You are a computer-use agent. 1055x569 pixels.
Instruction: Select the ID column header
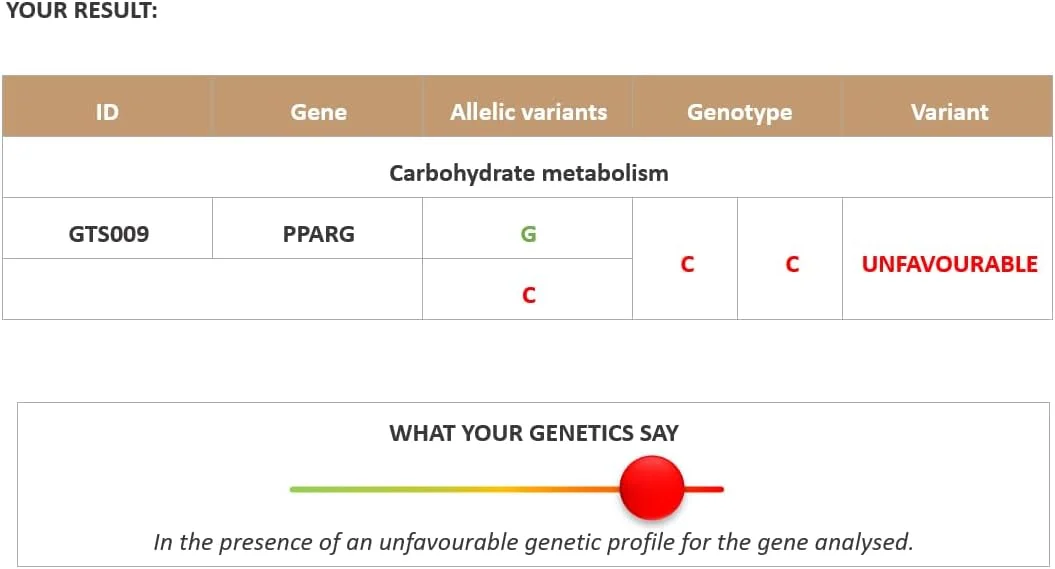coord(107,112)
